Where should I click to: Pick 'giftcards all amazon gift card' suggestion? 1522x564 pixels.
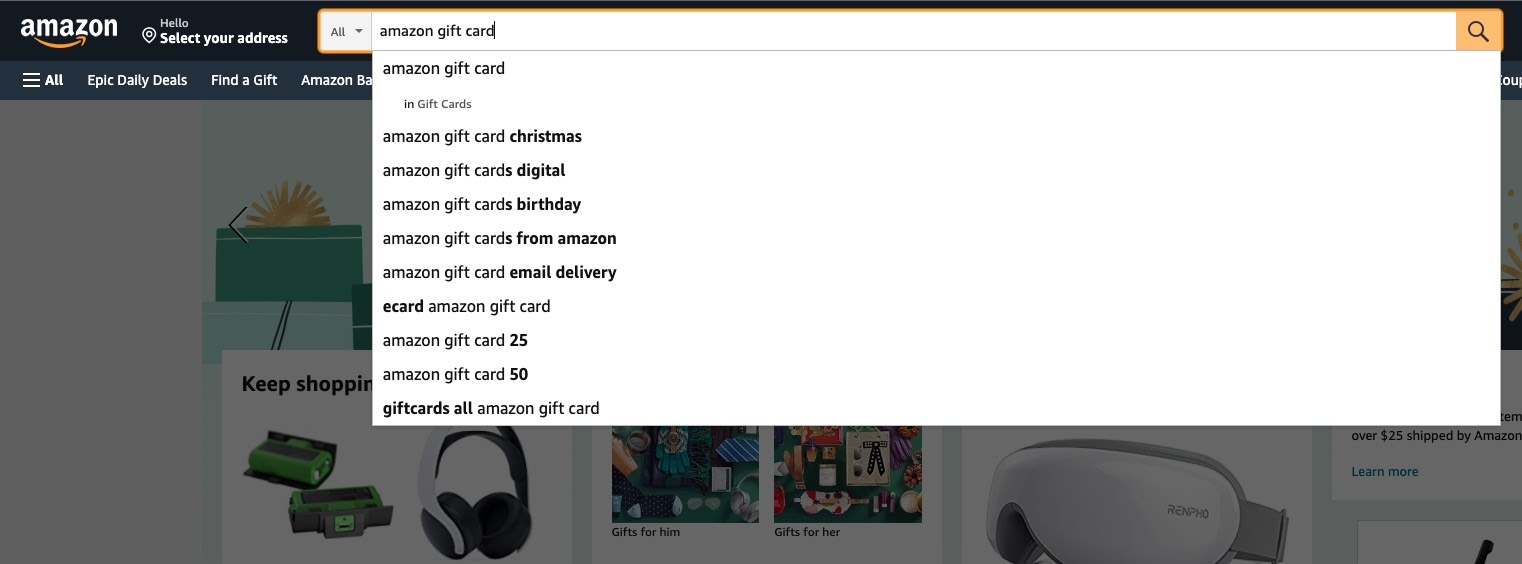[491, 408]
